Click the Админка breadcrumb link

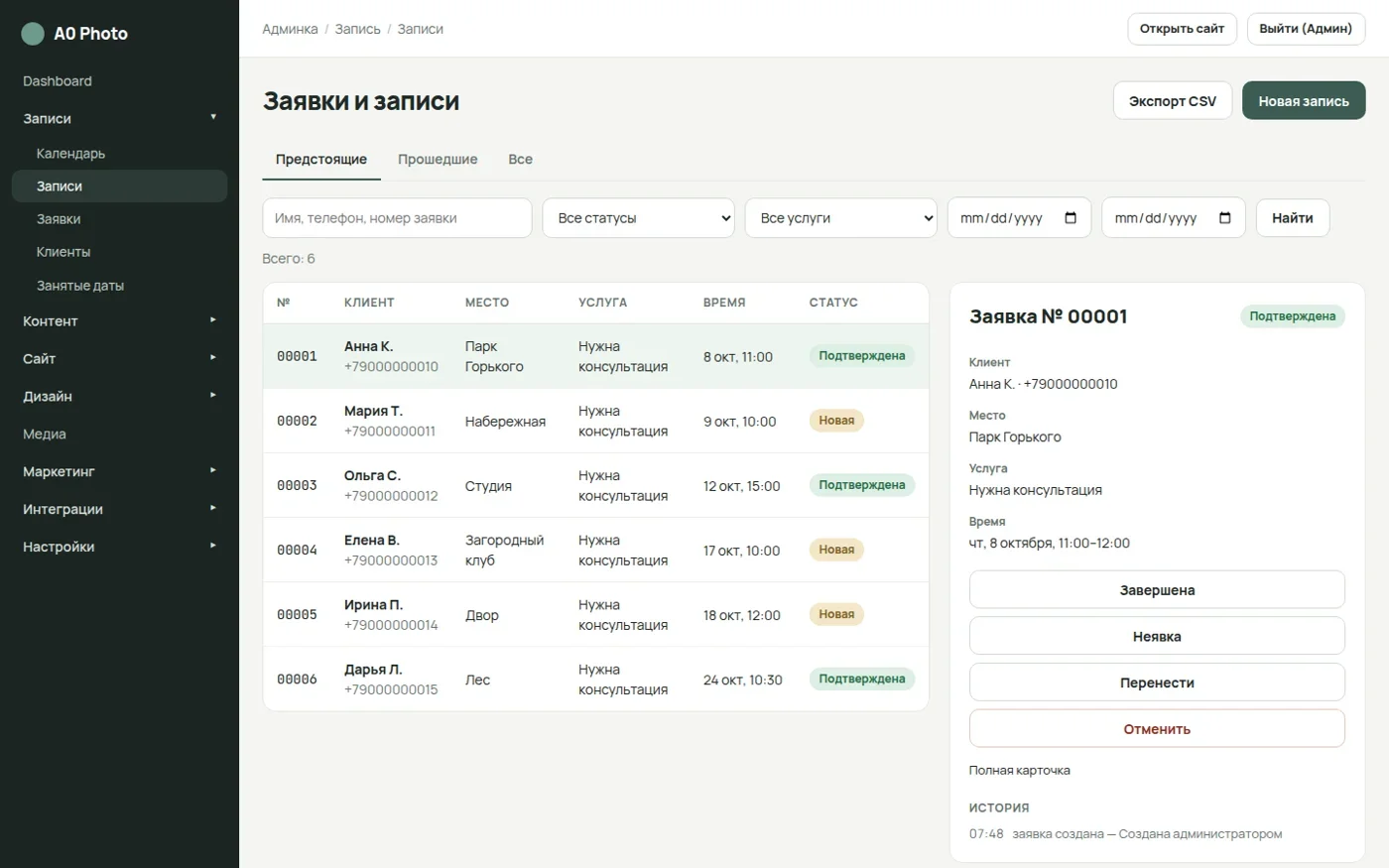290,30
